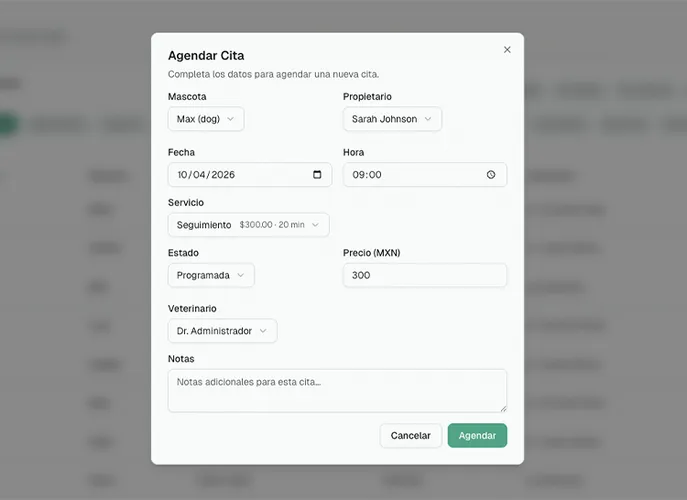This screenshot has width=687, height=500.
Task: Click the resize handle of Notas textarea
Action: (x=503, y=408)
